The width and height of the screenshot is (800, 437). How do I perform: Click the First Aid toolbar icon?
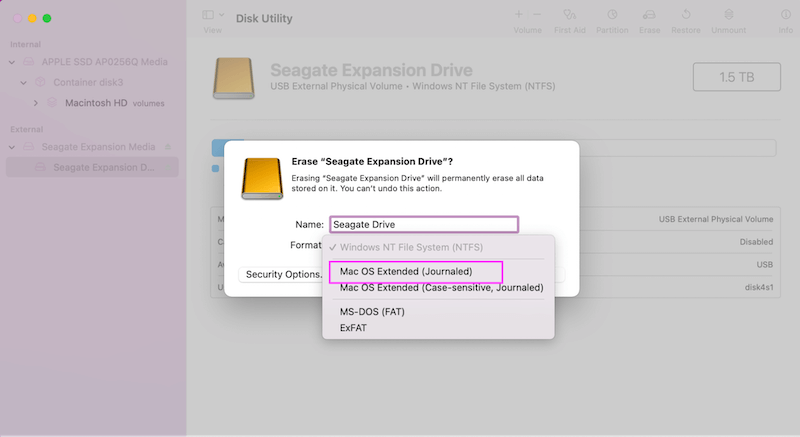point(569,15)
